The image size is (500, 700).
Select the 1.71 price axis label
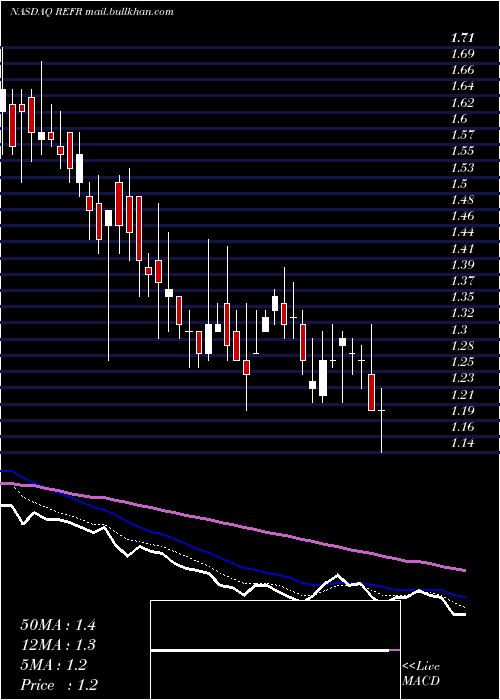[x=462, y=38]
